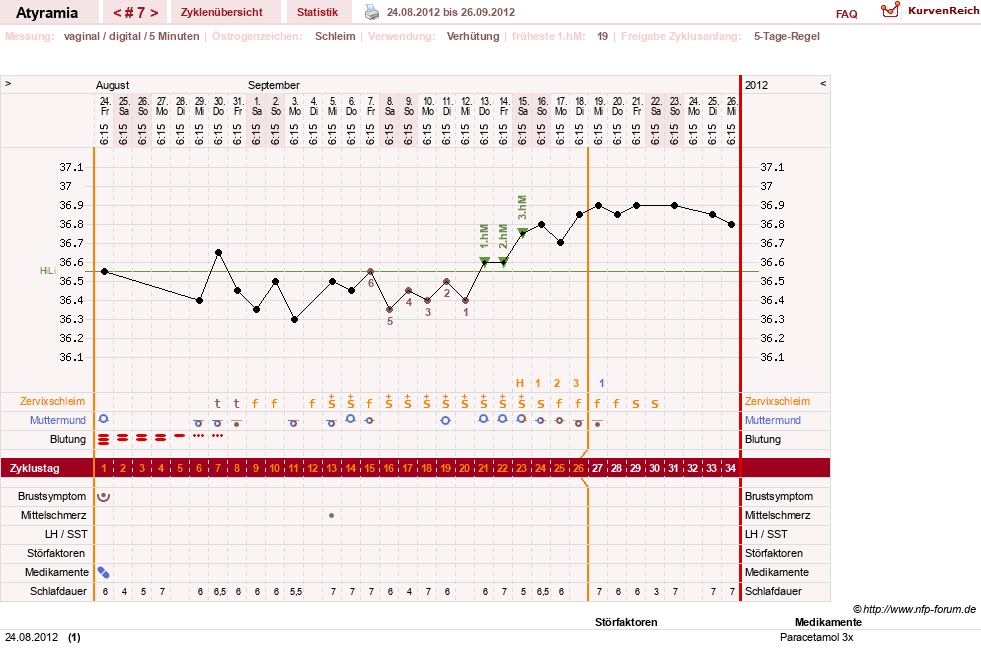
Task: Click the # 7 cycle number tab
Action: click(136, 13)
